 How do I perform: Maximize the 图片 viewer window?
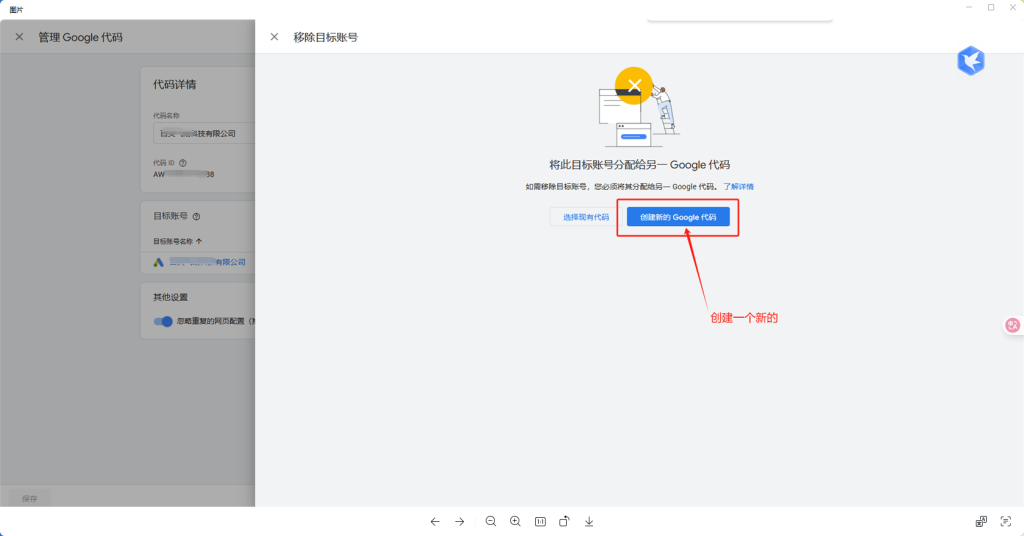(x=991, y=7)
